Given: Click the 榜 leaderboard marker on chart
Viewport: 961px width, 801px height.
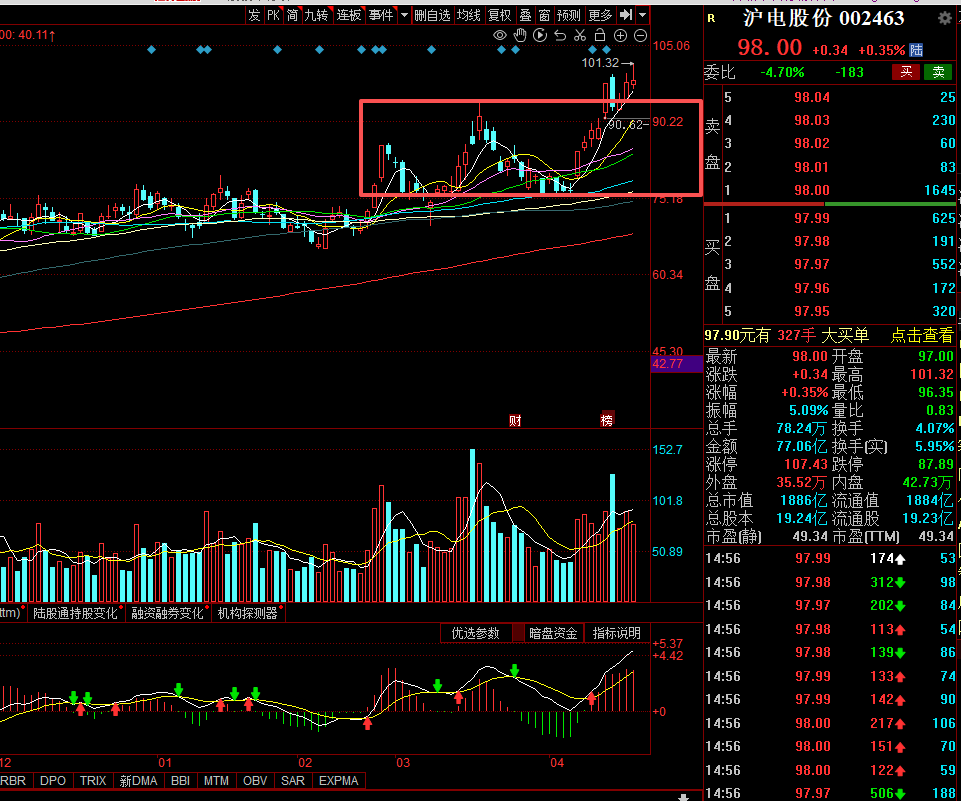Looking at the screenshot, I should click(607, 420).
